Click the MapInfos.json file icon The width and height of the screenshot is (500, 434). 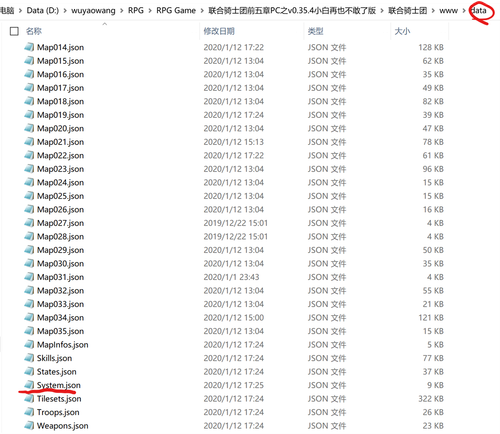[x=29, y=344]
